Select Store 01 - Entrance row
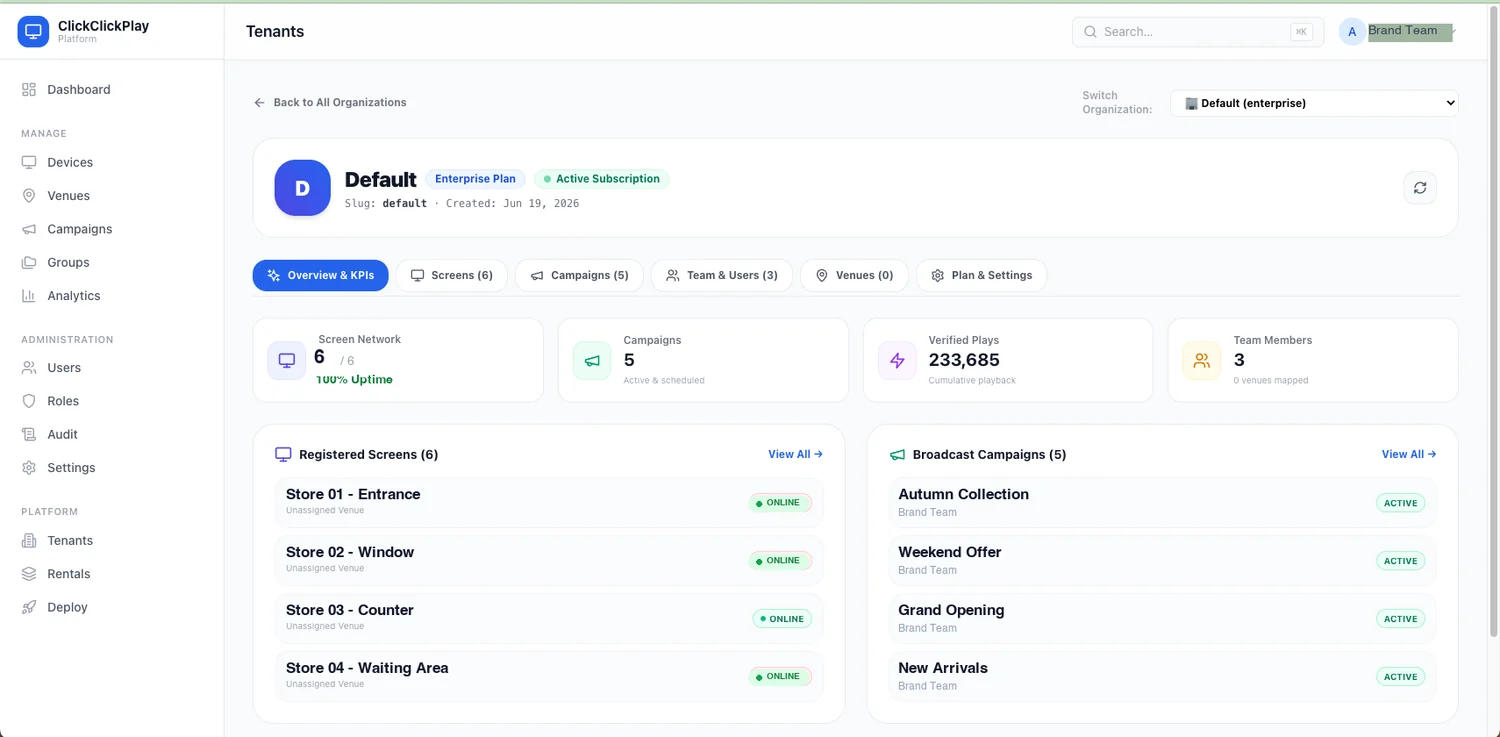 [x=549, y=502]
